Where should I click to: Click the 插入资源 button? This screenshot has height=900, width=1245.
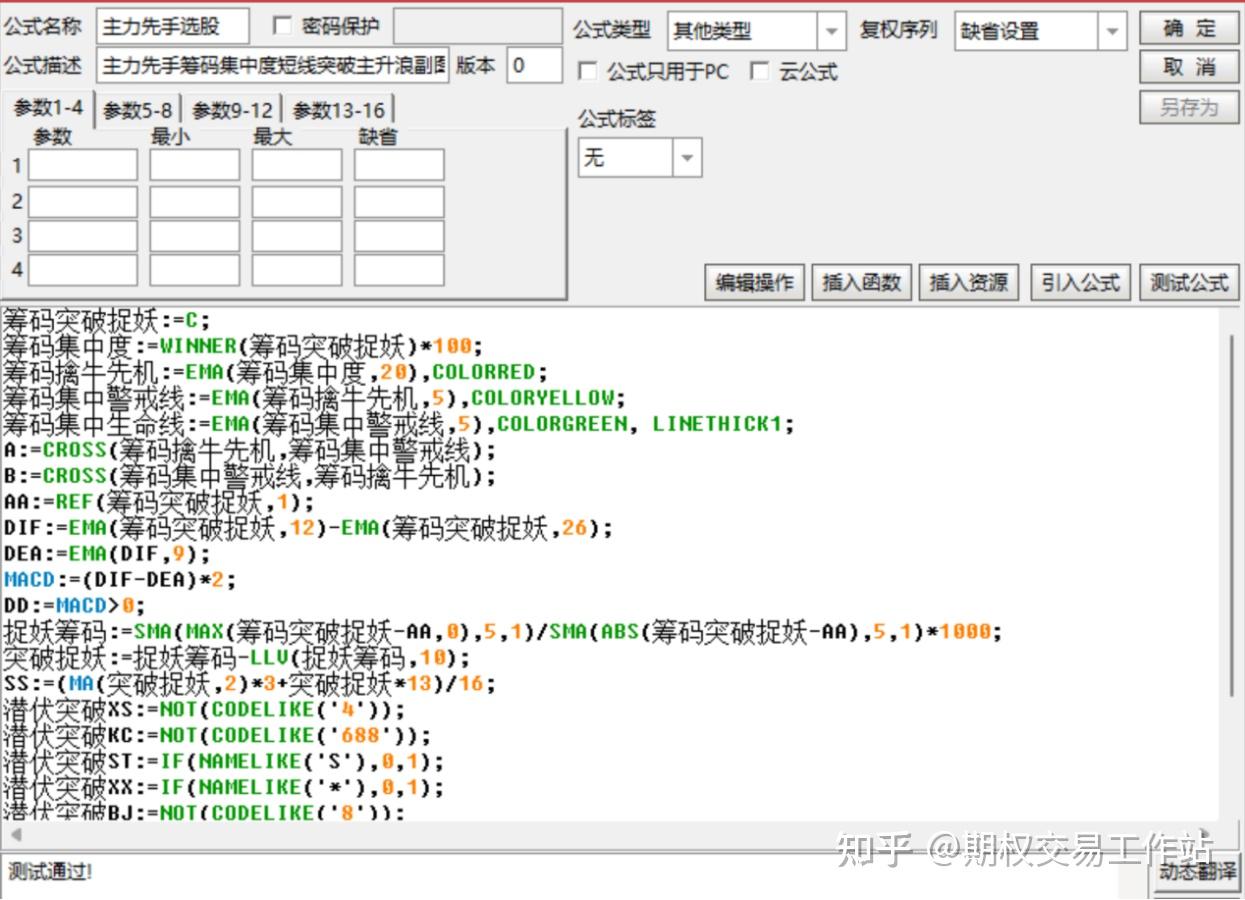tap(969, 283)
